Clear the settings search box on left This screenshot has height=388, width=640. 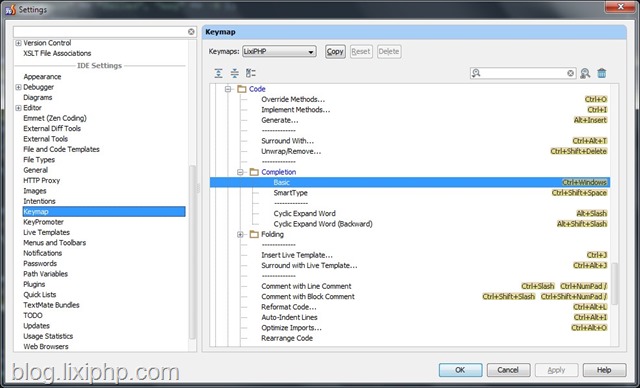click(x=191, y=31)
